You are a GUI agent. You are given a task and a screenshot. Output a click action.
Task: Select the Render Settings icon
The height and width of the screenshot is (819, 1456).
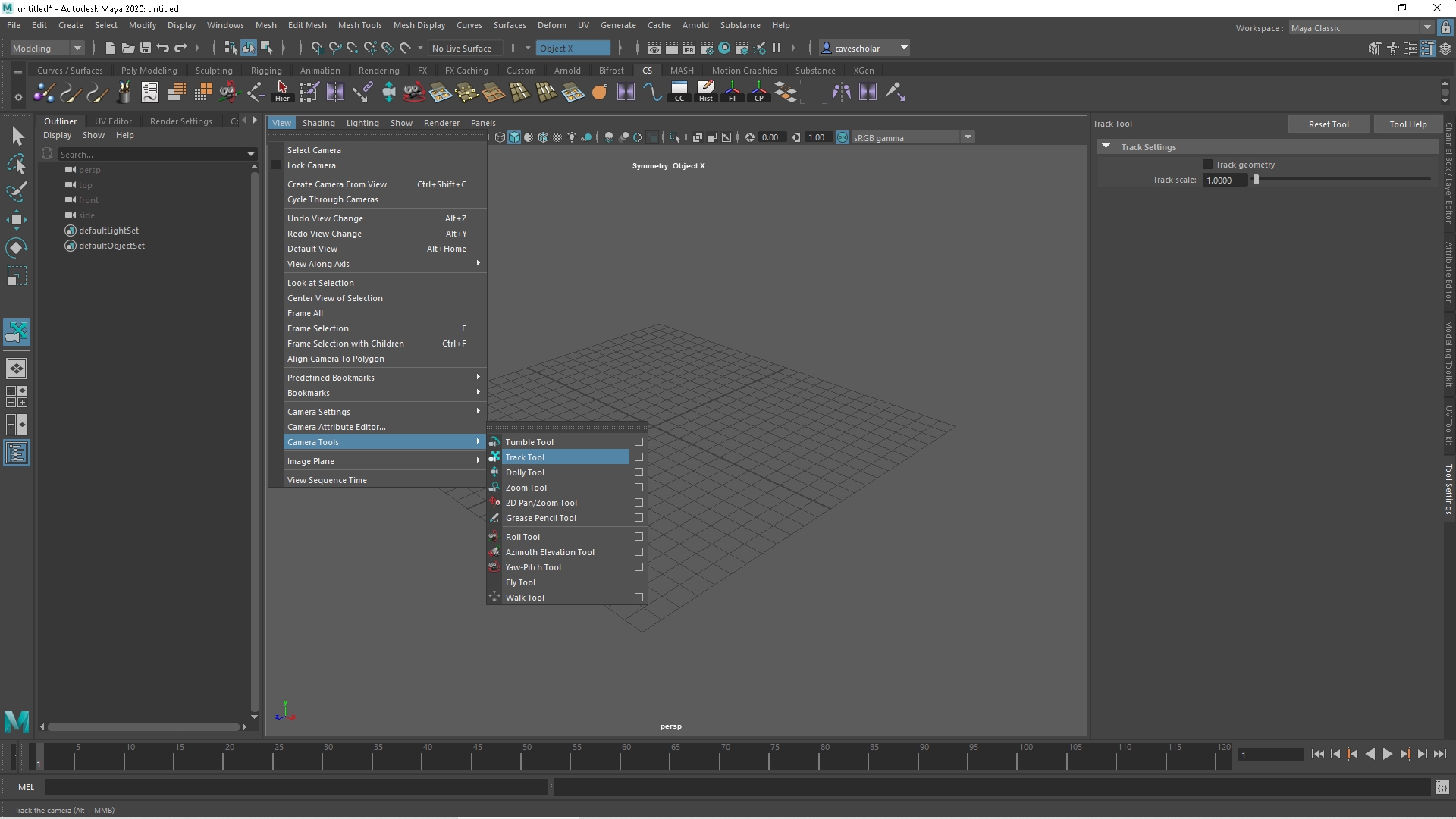coord(707,48)
